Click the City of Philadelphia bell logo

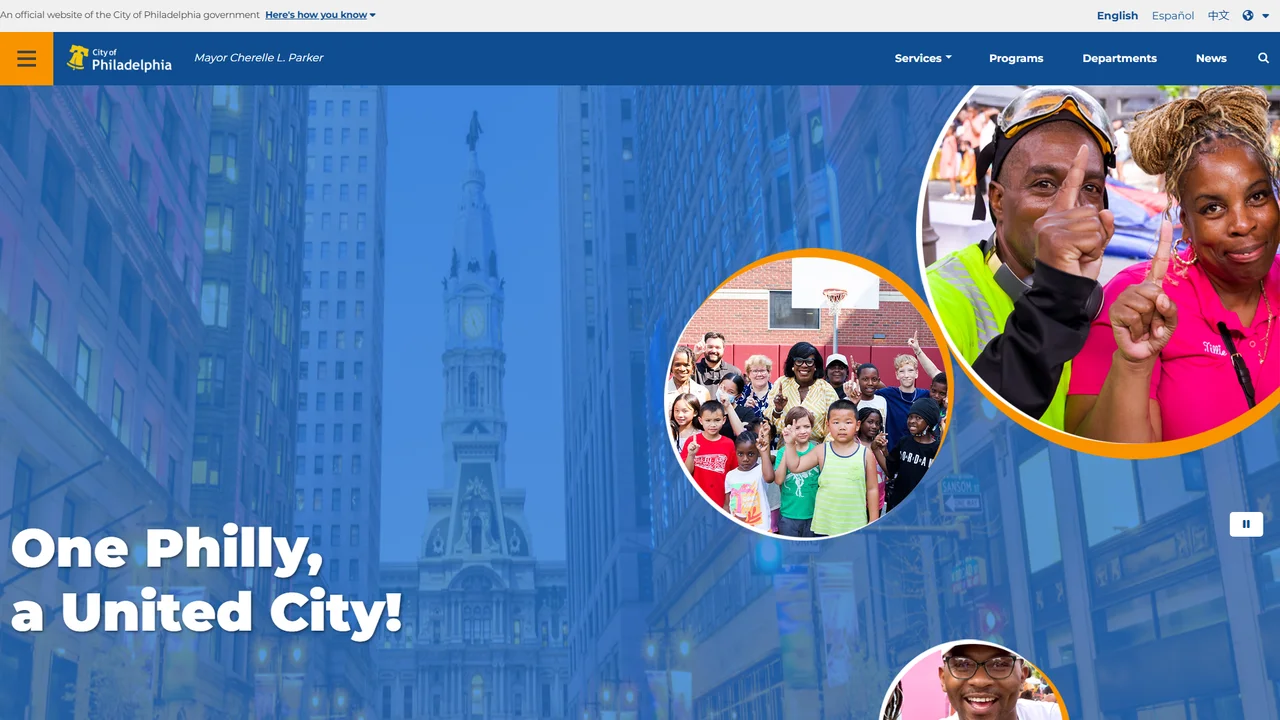[77, 57]
